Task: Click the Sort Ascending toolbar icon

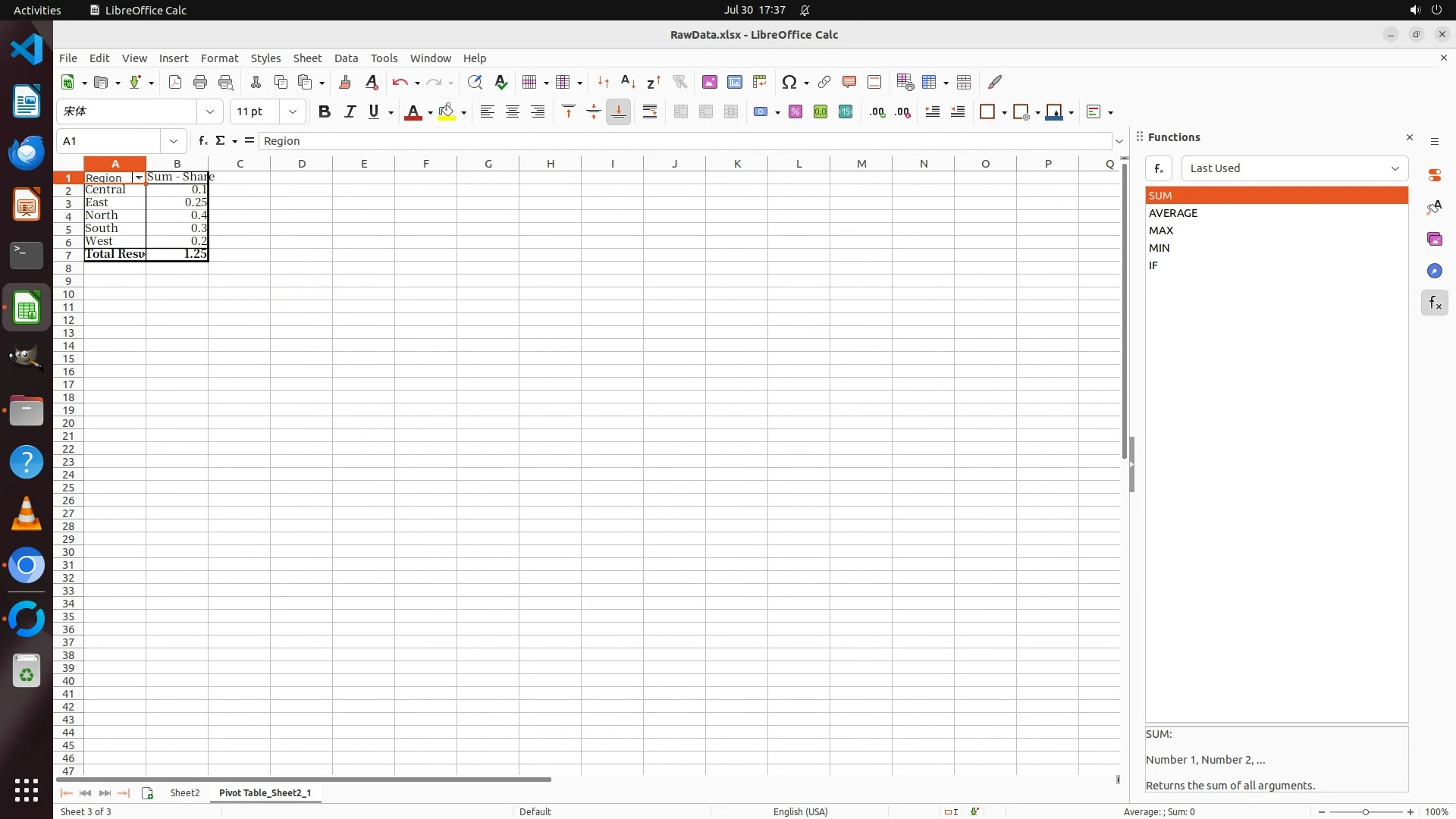Action: 628,82
